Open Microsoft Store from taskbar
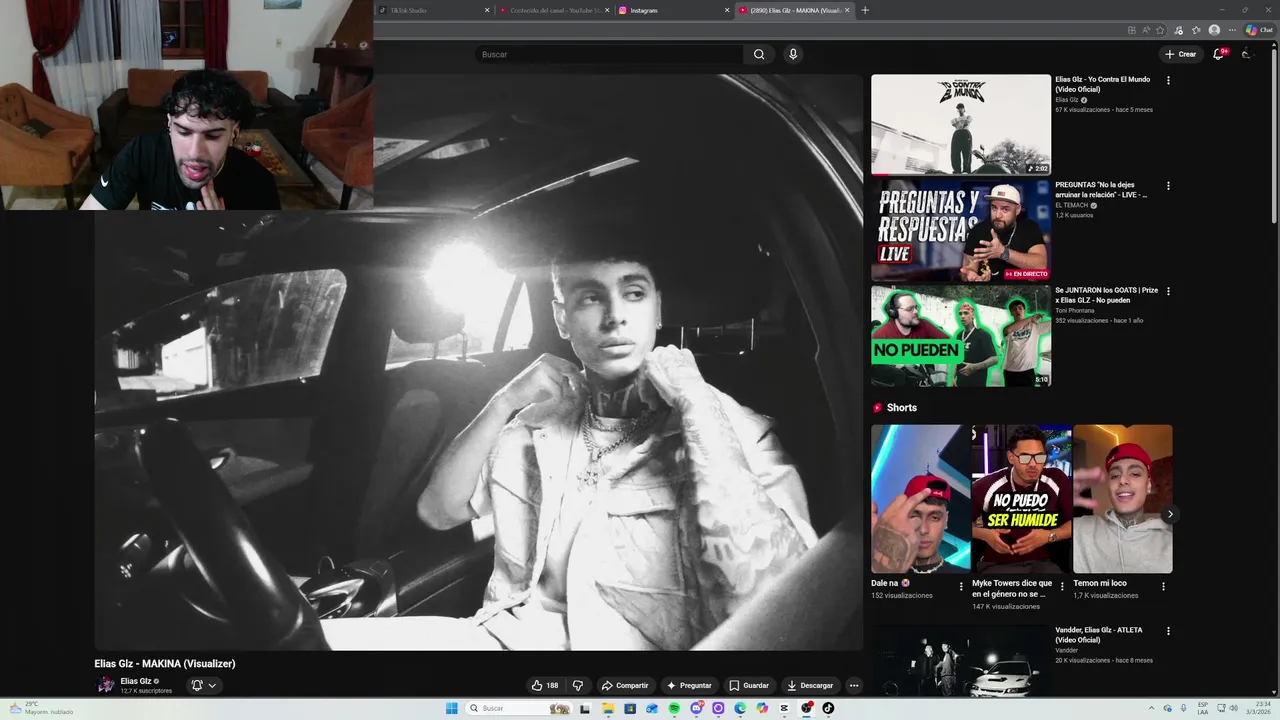Screen dimensions: 1280x720 [630, 708]
